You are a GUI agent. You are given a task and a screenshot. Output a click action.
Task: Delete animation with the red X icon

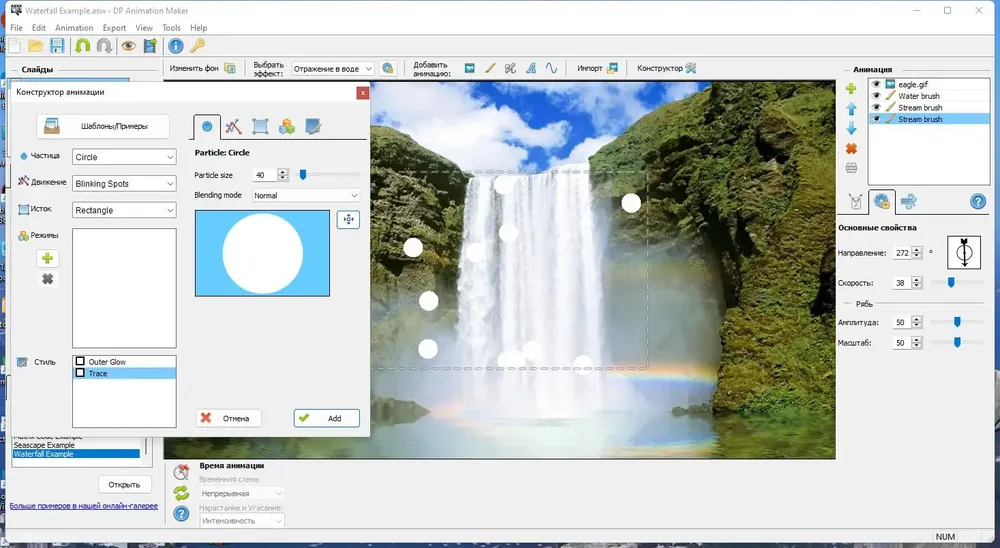(x=851, y=149)
